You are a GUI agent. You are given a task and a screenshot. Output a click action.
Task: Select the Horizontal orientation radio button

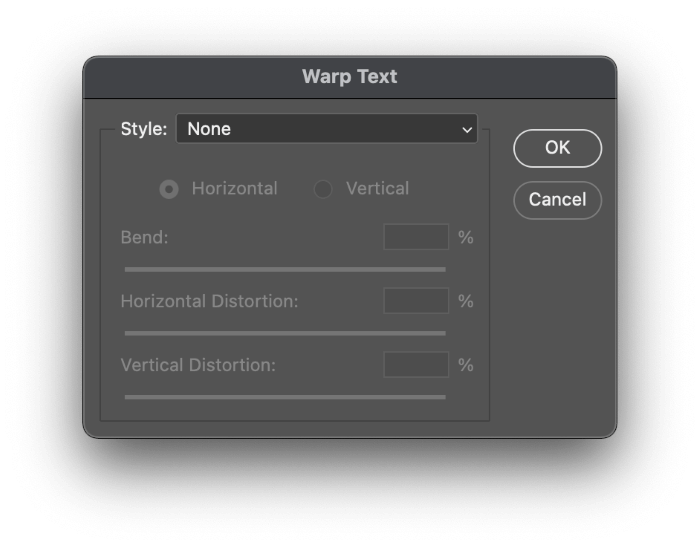pyautogui.click(x=169, y=189)
